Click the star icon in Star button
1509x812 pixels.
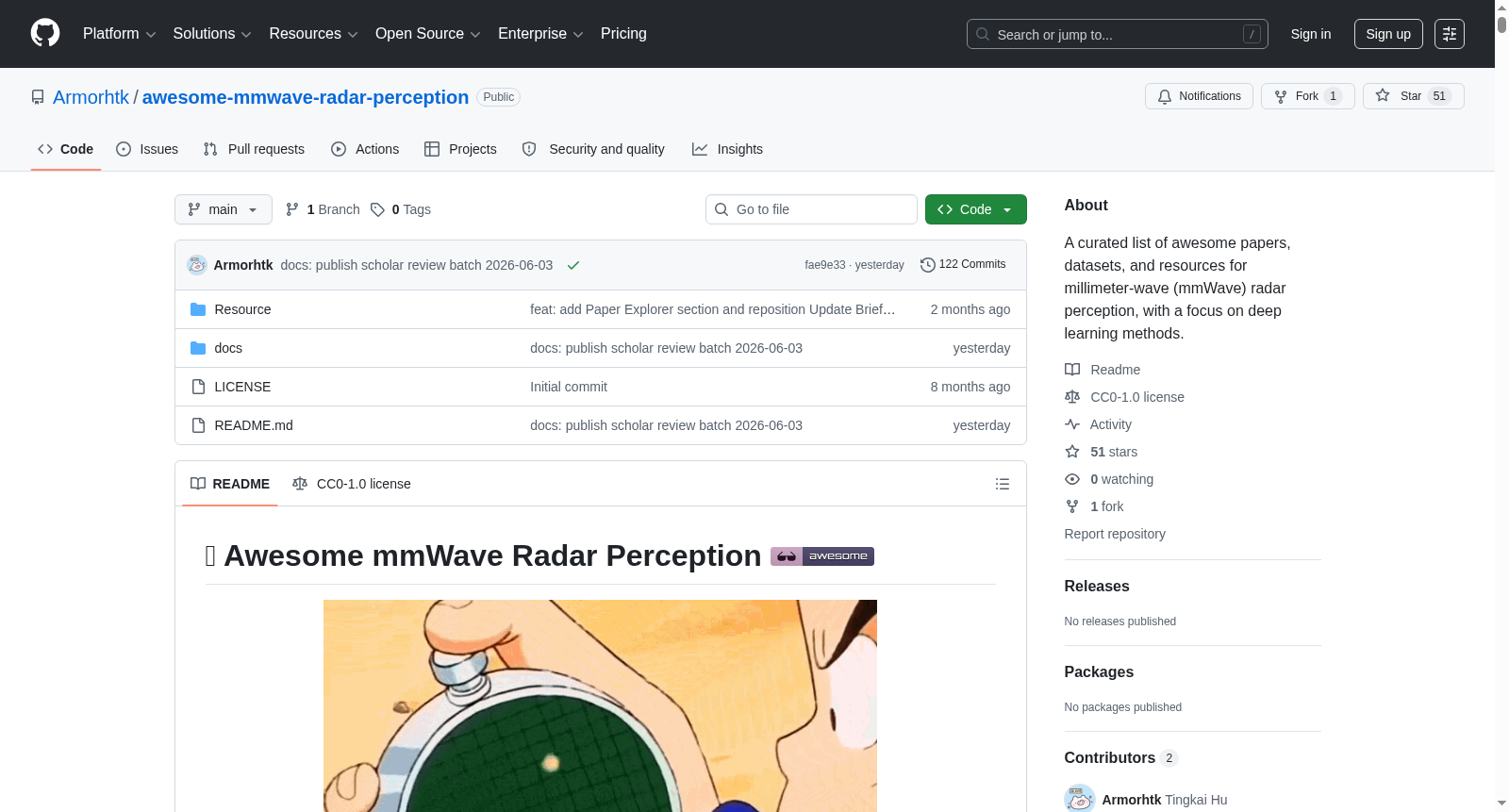(1383, 95)
